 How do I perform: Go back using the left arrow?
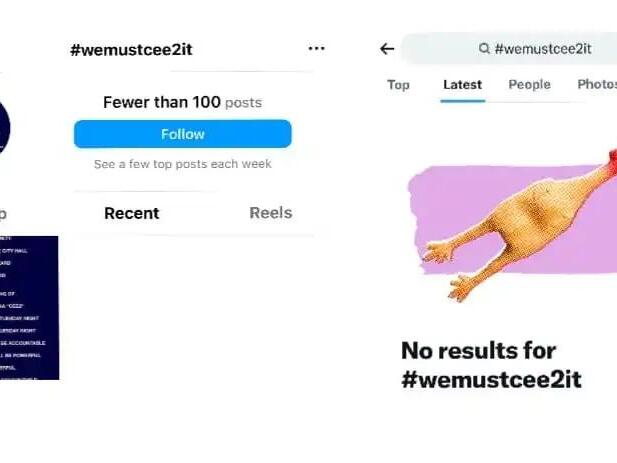coord(387,49)
